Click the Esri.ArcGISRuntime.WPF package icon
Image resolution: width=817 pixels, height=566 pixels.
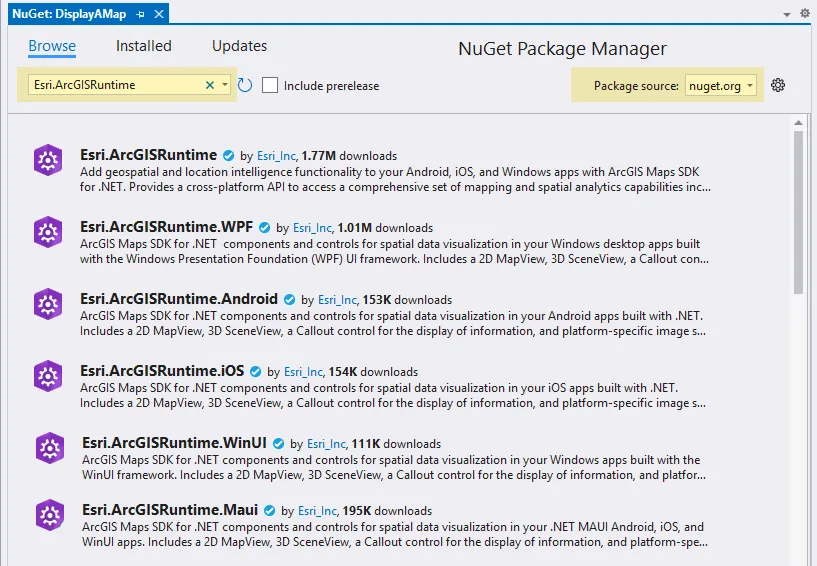[48, 232]
